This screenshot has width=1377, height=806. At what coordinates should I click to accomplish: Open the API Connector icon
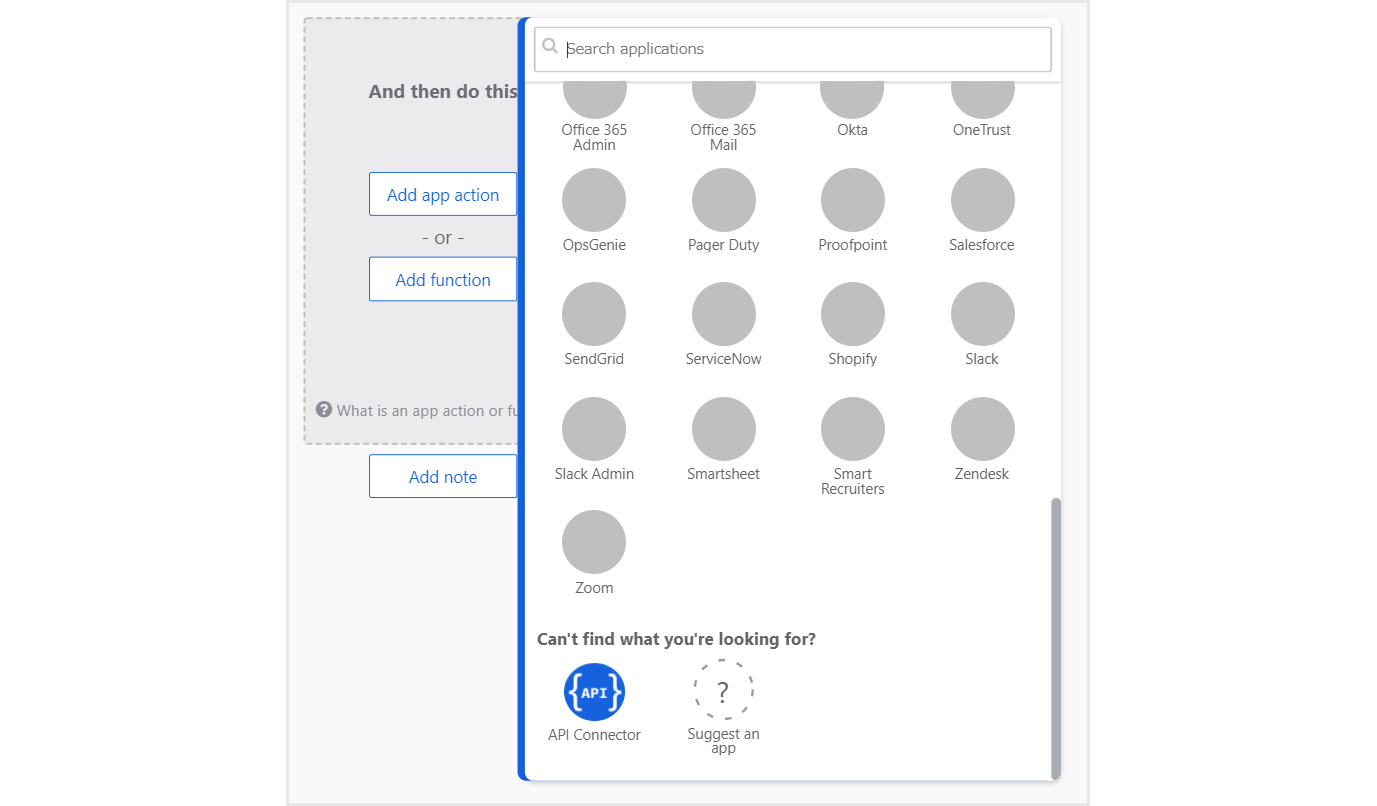[x=594, y=692]
